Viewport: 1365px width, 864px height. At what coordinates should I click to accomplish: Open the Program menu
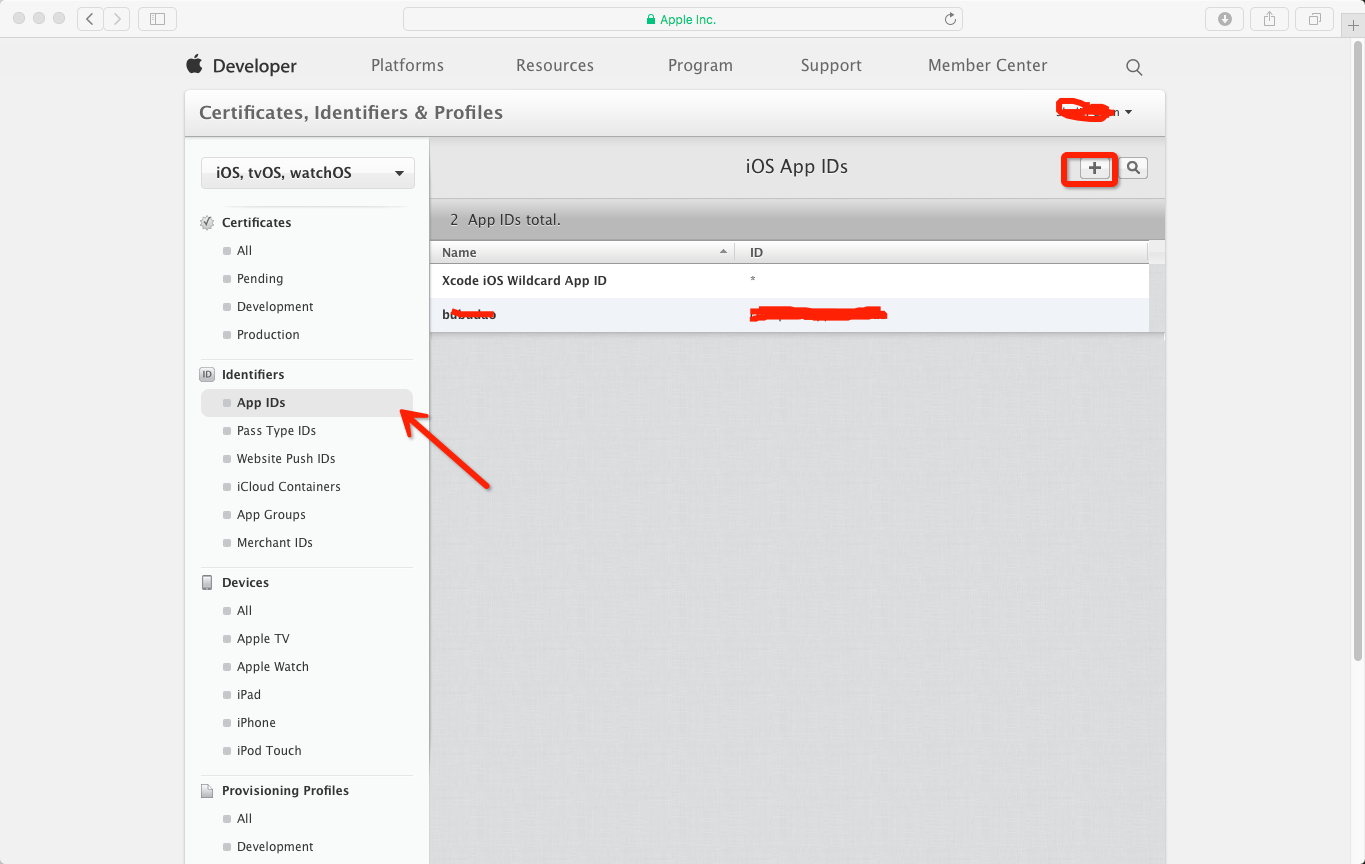(700, 65)
